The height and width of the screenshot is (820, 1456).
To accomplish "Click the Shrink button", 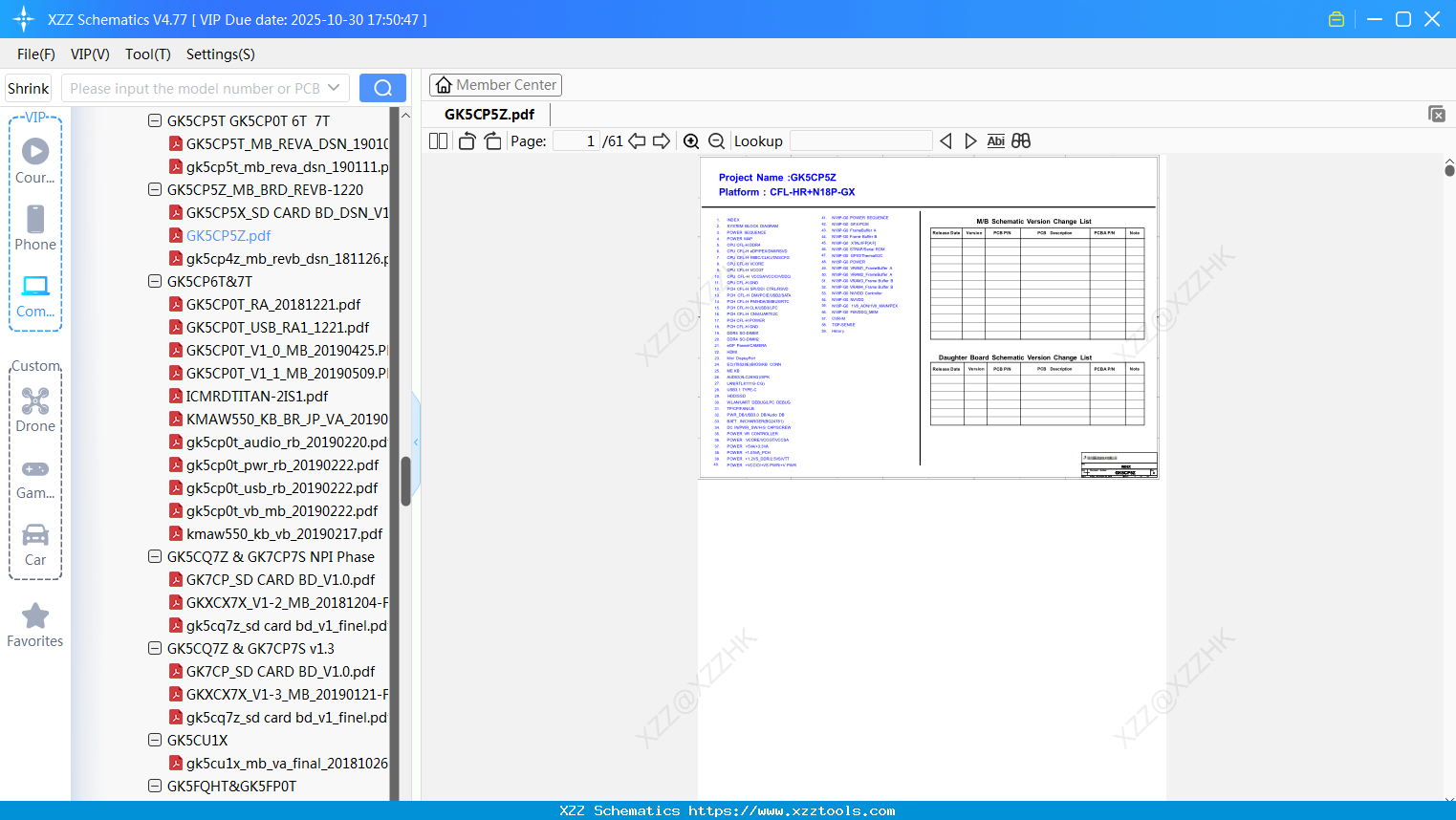I will 28,88.
